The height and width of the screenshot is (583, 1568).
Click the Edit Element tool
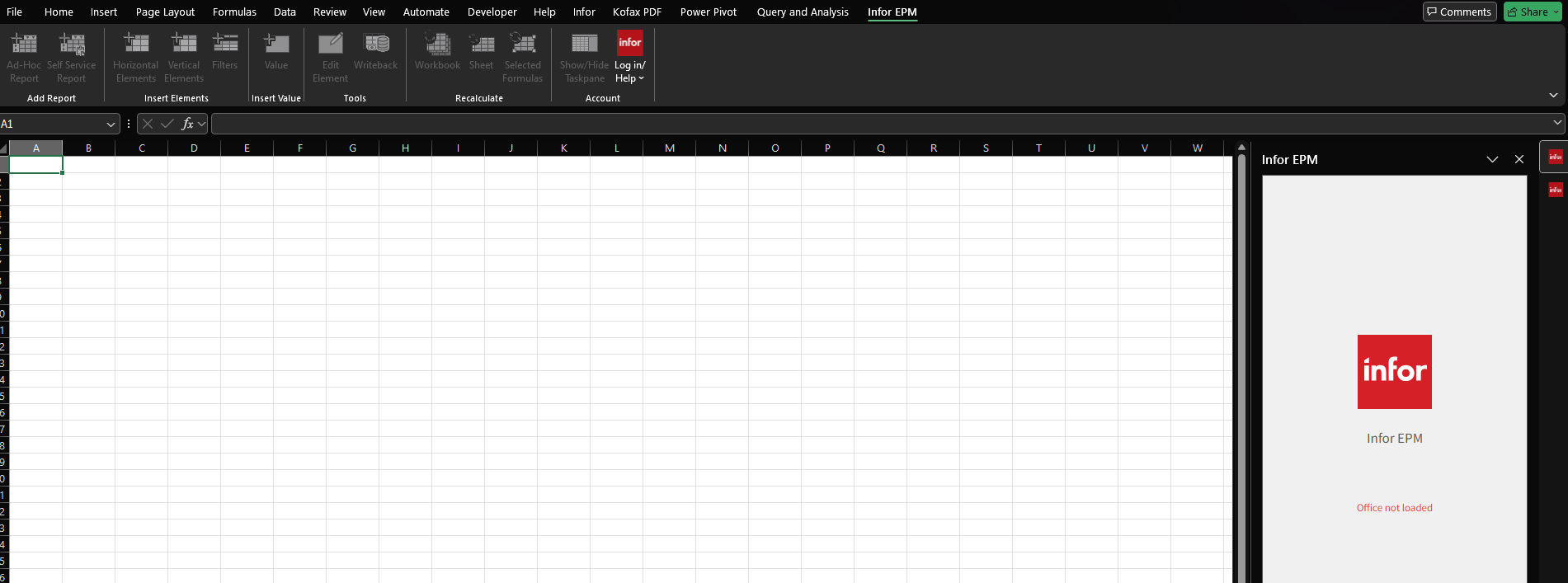coord(331,57)
